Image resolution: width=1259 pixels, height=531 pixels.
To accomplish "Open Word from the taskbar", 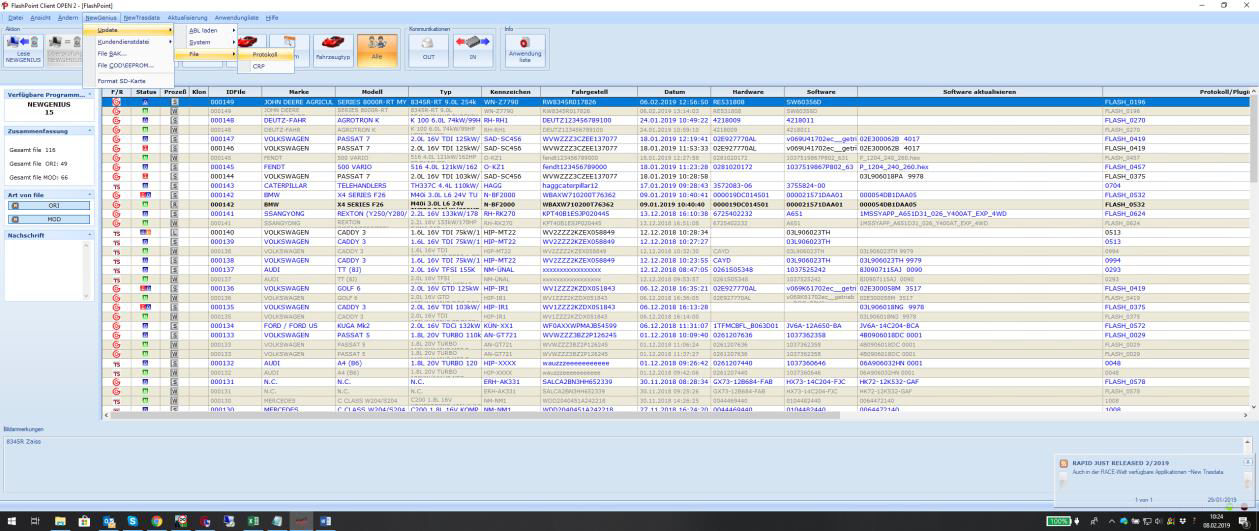I will tap(324, 521).
